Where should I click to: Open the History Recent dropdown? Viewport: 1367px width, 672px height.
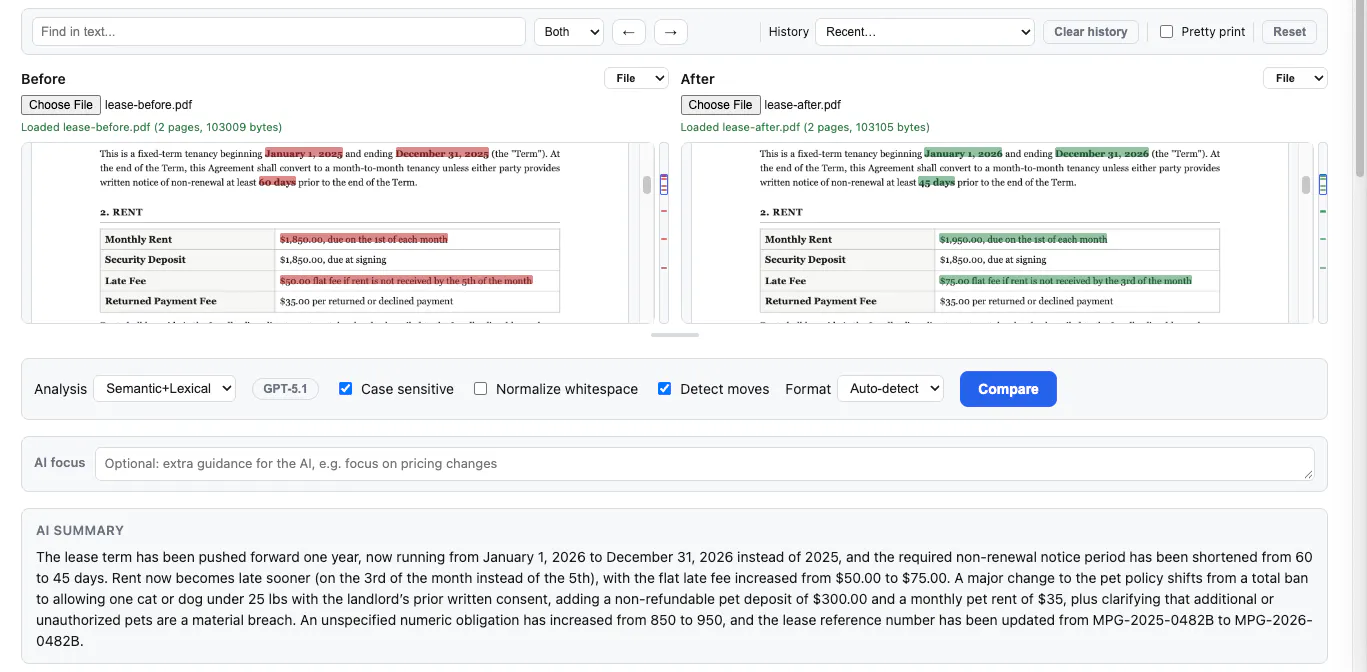925,32
